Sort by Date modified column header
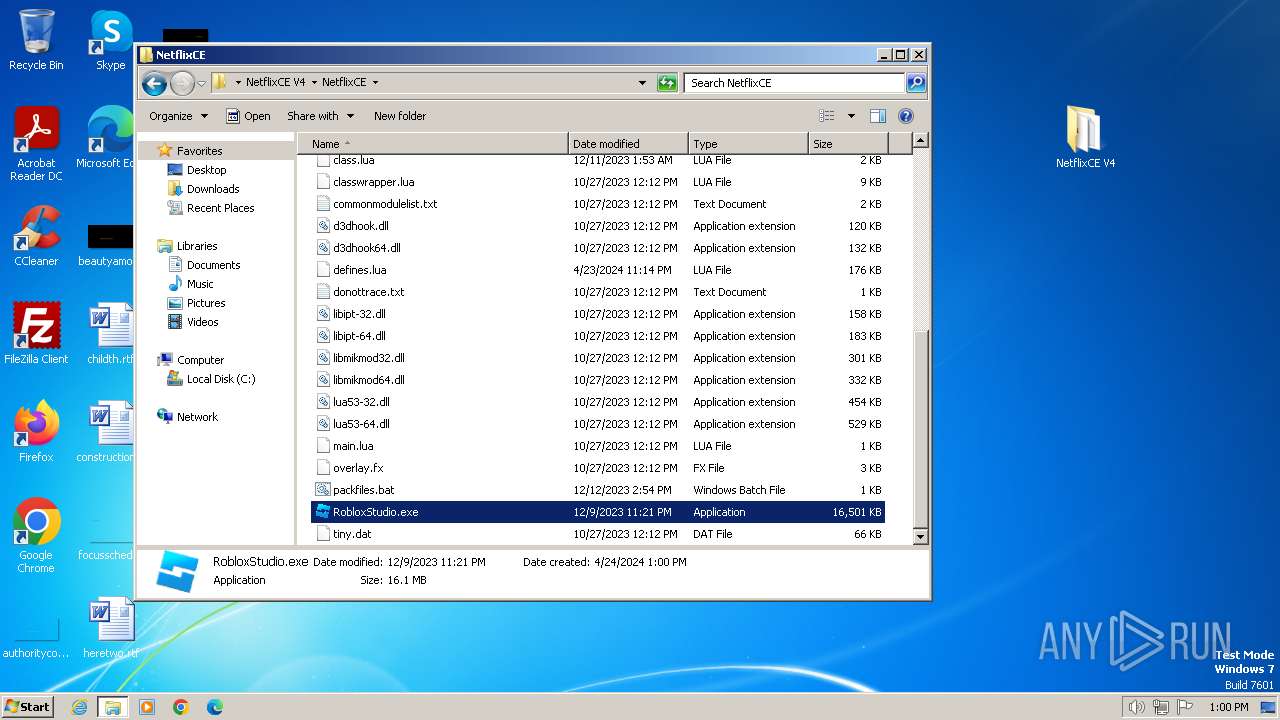This screenshot has height=720, width=1280. pos(628,144)
